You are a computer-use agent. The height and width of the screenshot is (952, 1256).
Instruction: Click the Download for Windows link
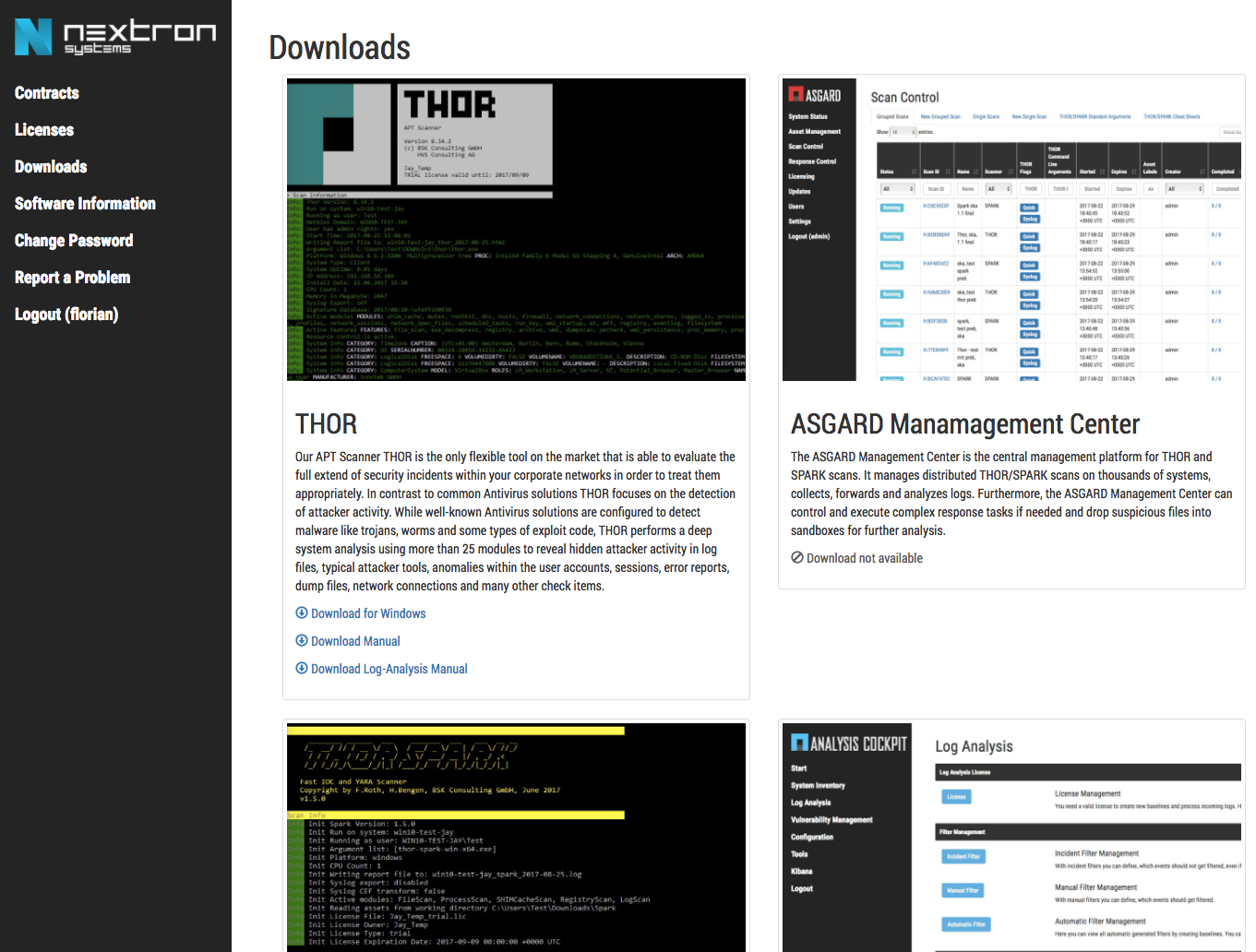pyautogui.click(x=368, y=613)
